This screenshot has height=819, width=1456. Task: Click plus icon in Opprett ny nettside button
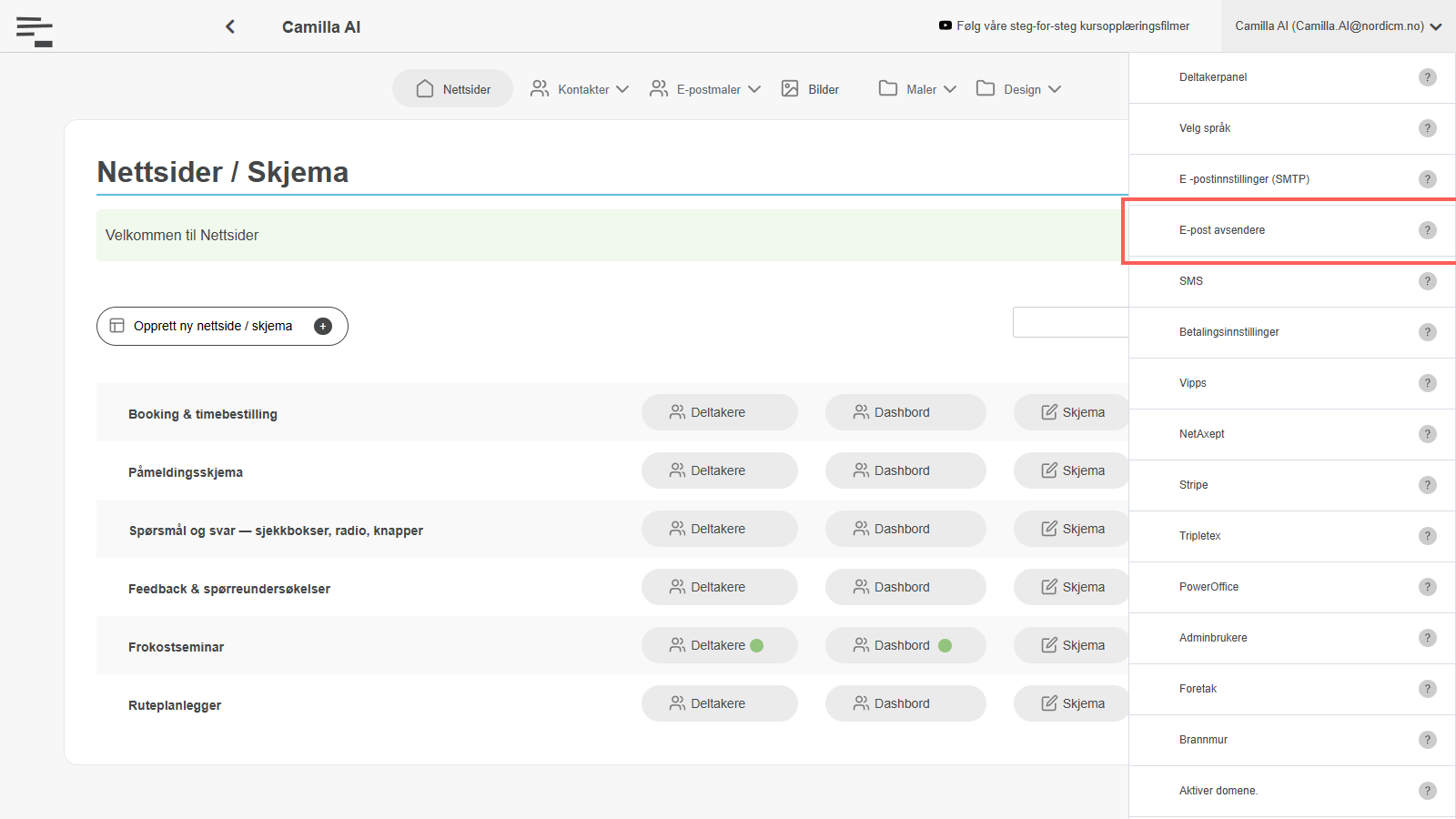323,326
